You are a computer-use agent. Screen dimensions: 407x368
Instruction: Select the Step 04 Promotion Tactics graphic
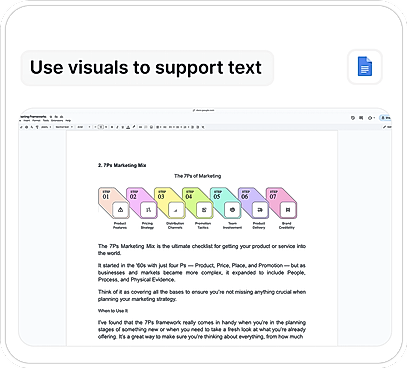click(198, 208)
